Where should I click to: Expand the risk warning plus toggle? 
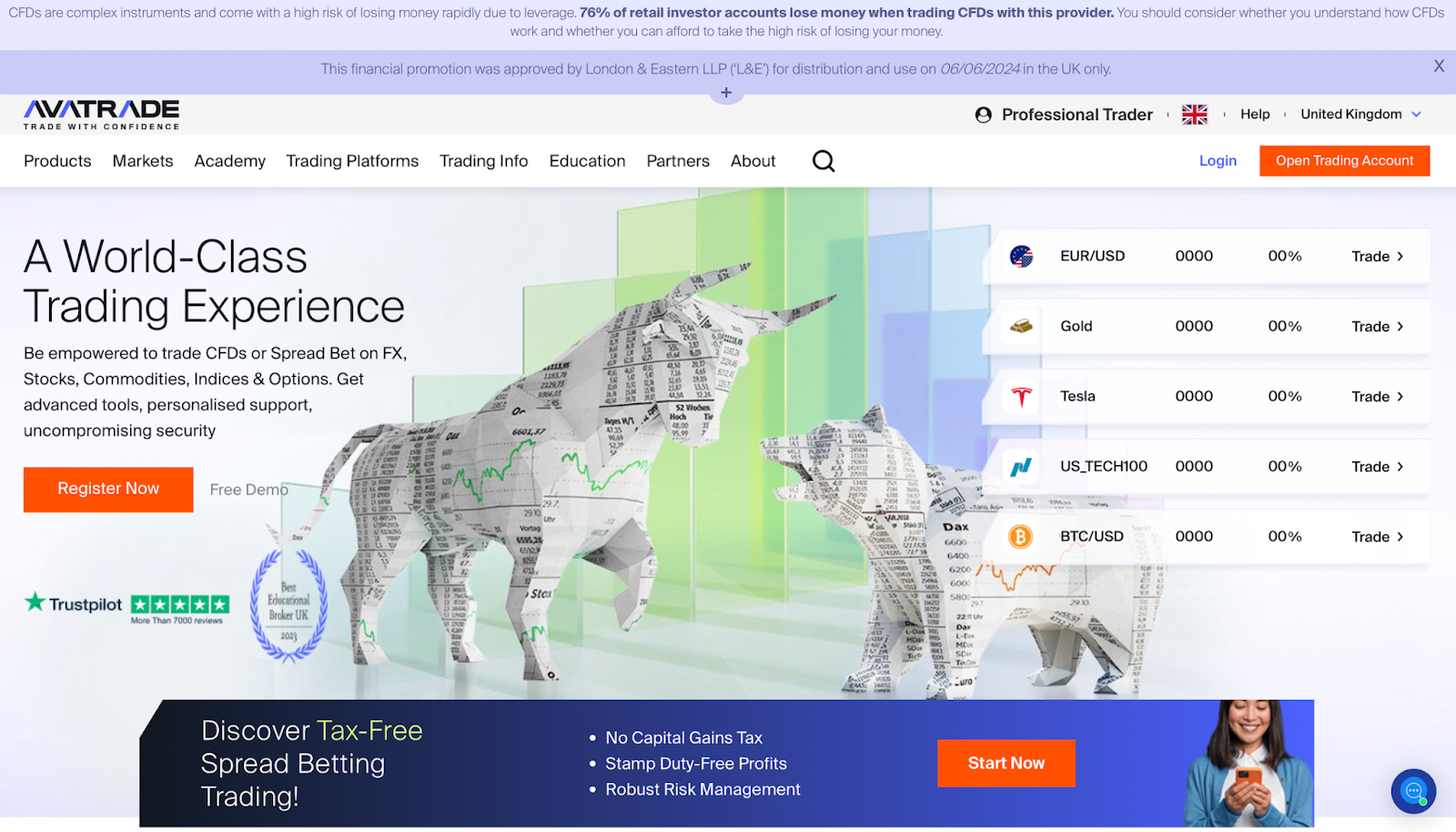click(726, 93)
